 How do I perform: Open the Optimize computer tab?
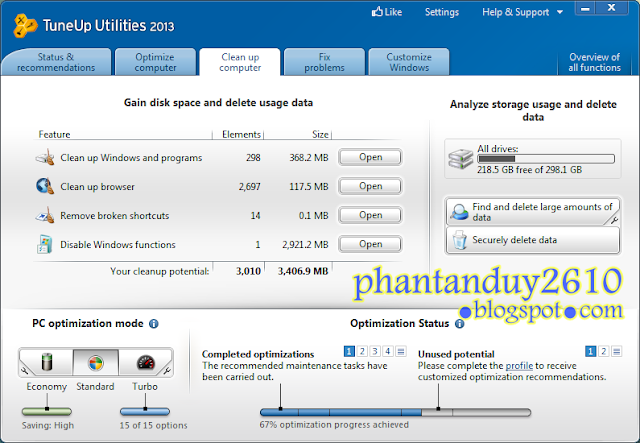pyautogui.click(x=155, y=62)
